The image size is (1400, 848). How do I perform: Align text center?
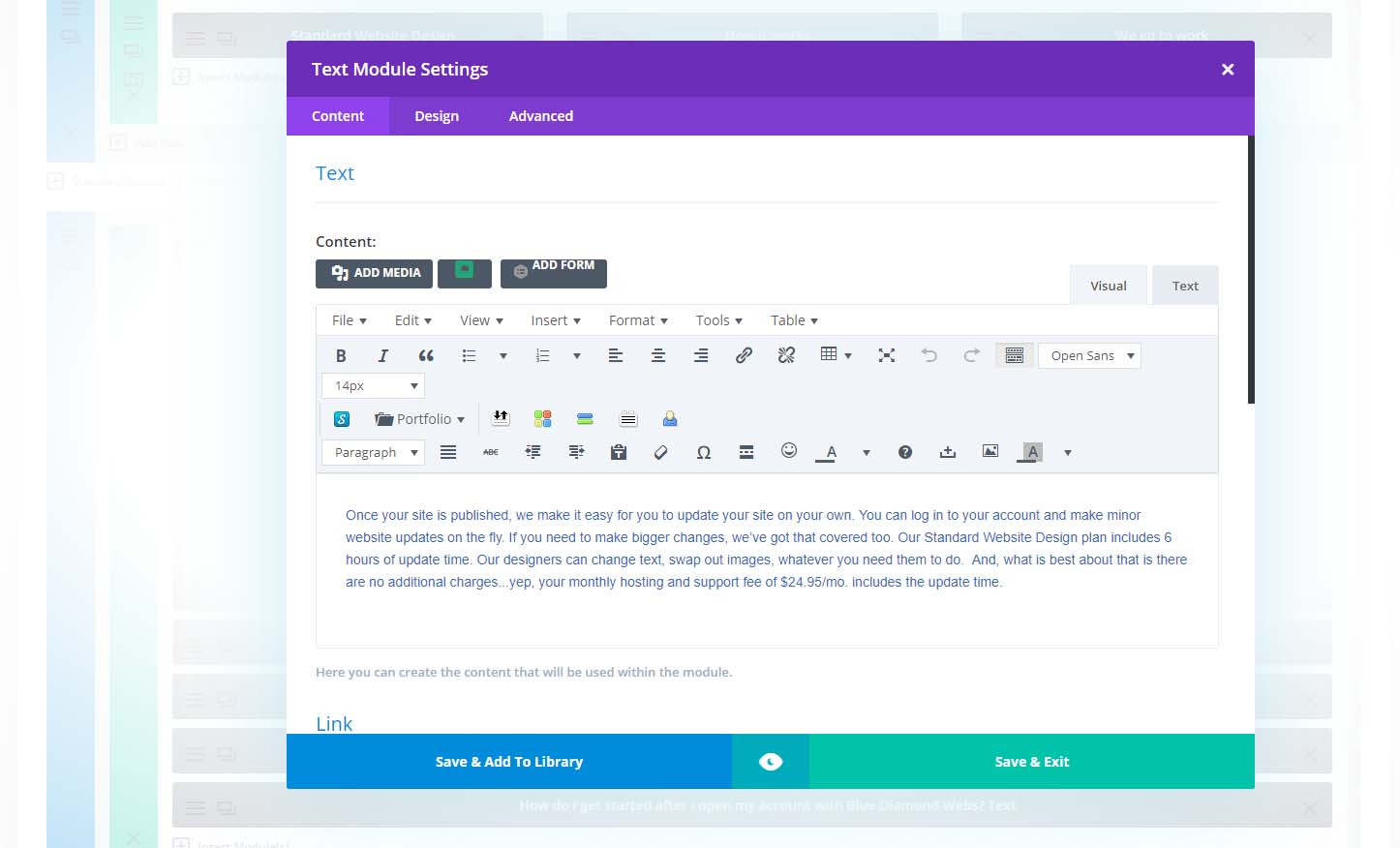pyautogui.click(x=658, y=356)
